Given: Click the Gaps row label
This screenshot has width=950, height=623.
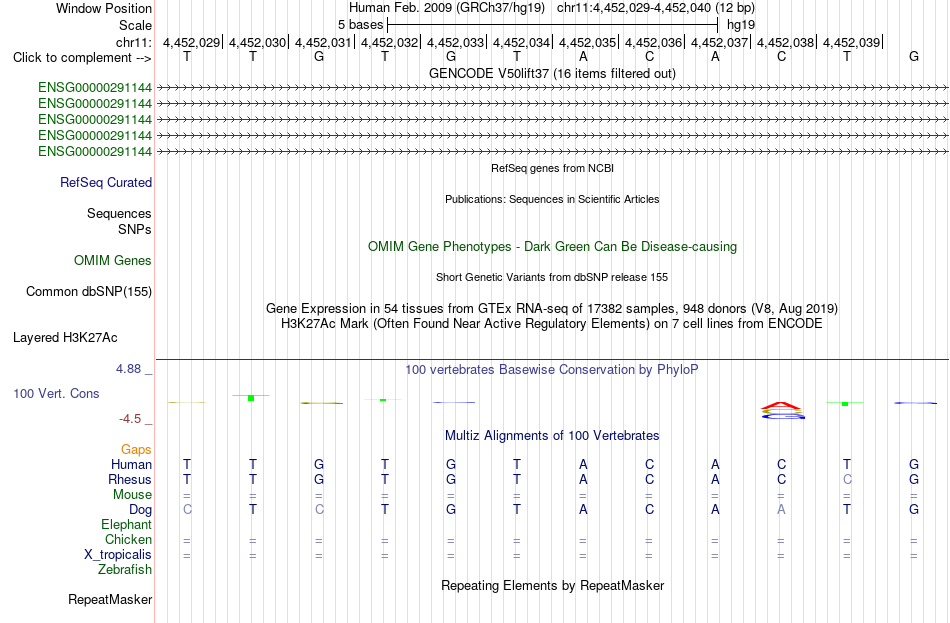Looking at the screenshot, I should tap(136, 450).
